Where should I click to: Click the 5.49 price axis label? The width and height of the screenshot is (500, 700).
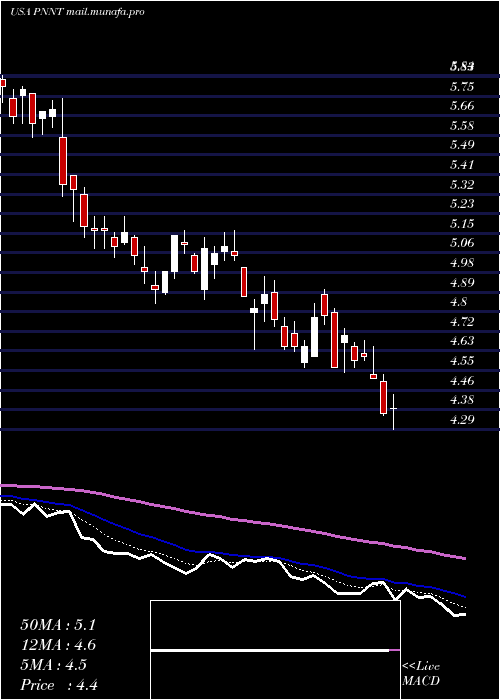pos(462,145)
